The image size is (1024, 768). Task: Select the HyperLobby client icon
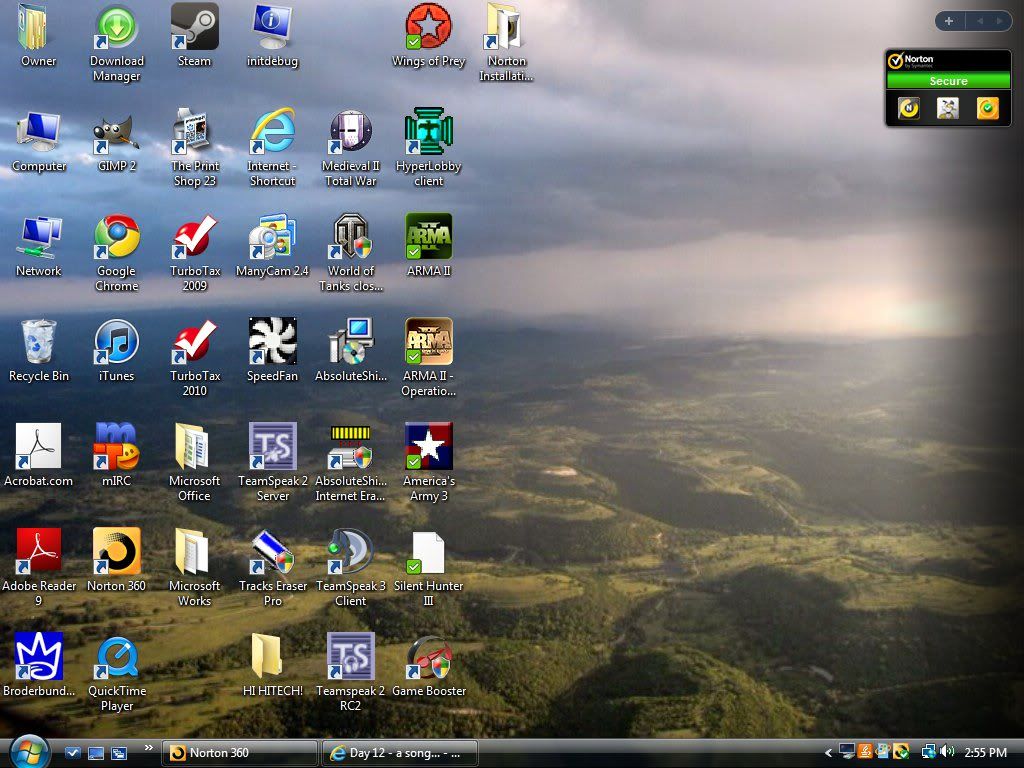coord(428,131)
